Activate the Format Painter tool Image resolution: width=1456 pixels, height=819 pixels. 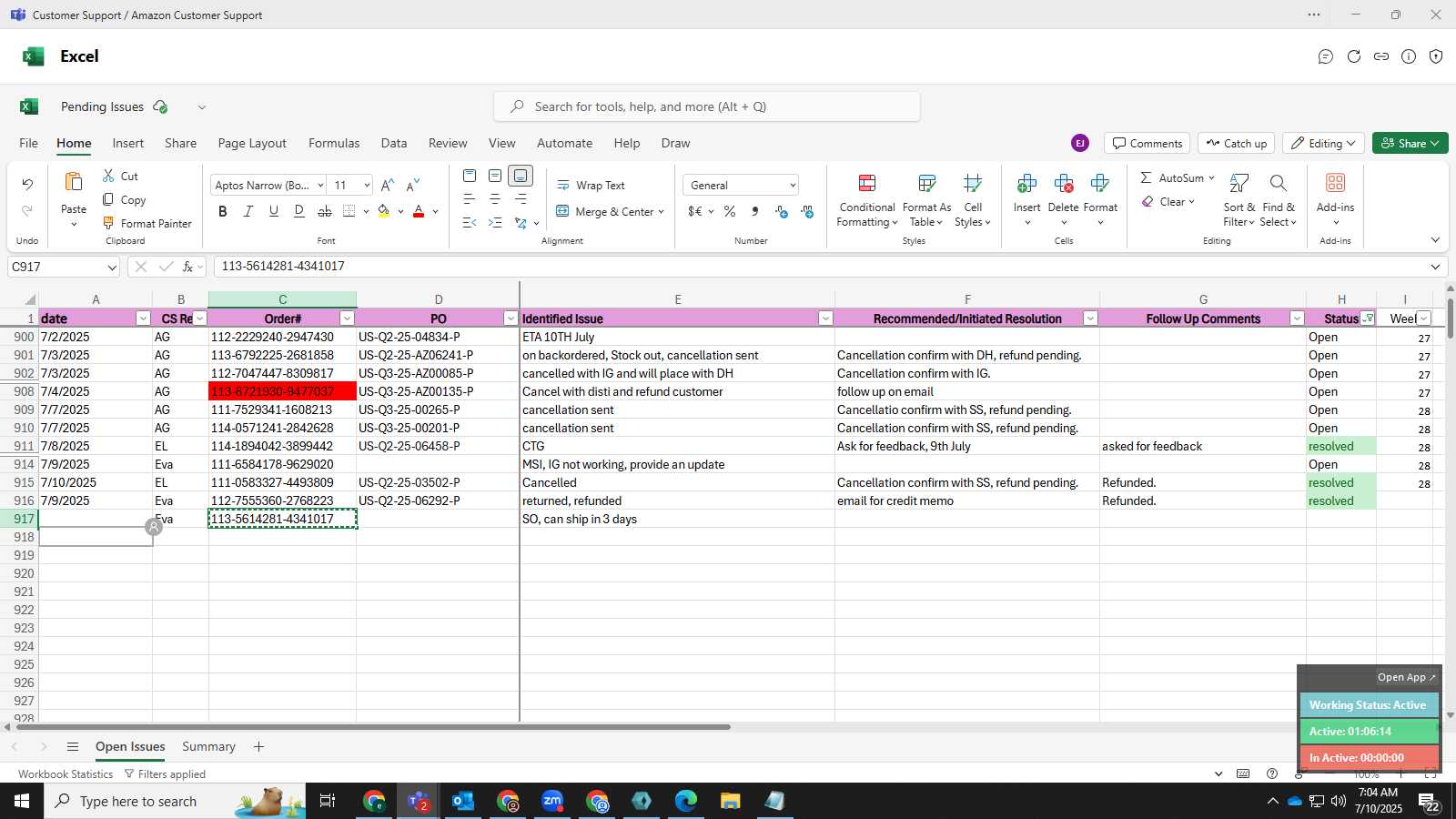[147, 223]
